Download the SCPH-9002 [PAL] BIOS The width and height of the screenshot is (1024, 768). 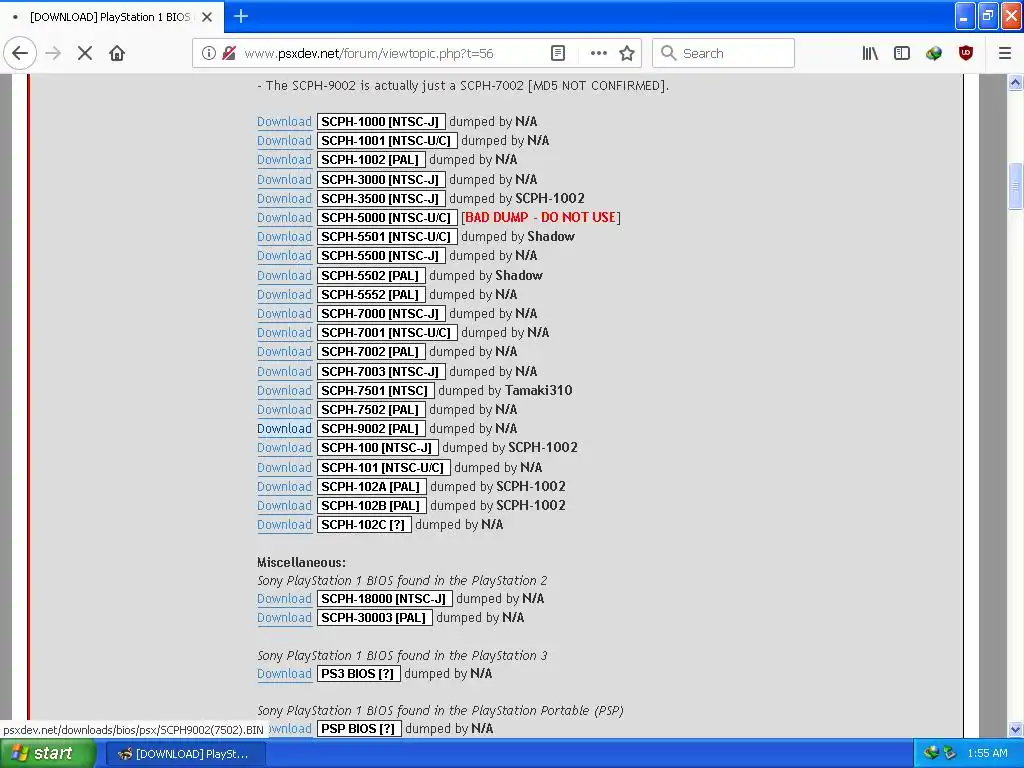point(284,428)
